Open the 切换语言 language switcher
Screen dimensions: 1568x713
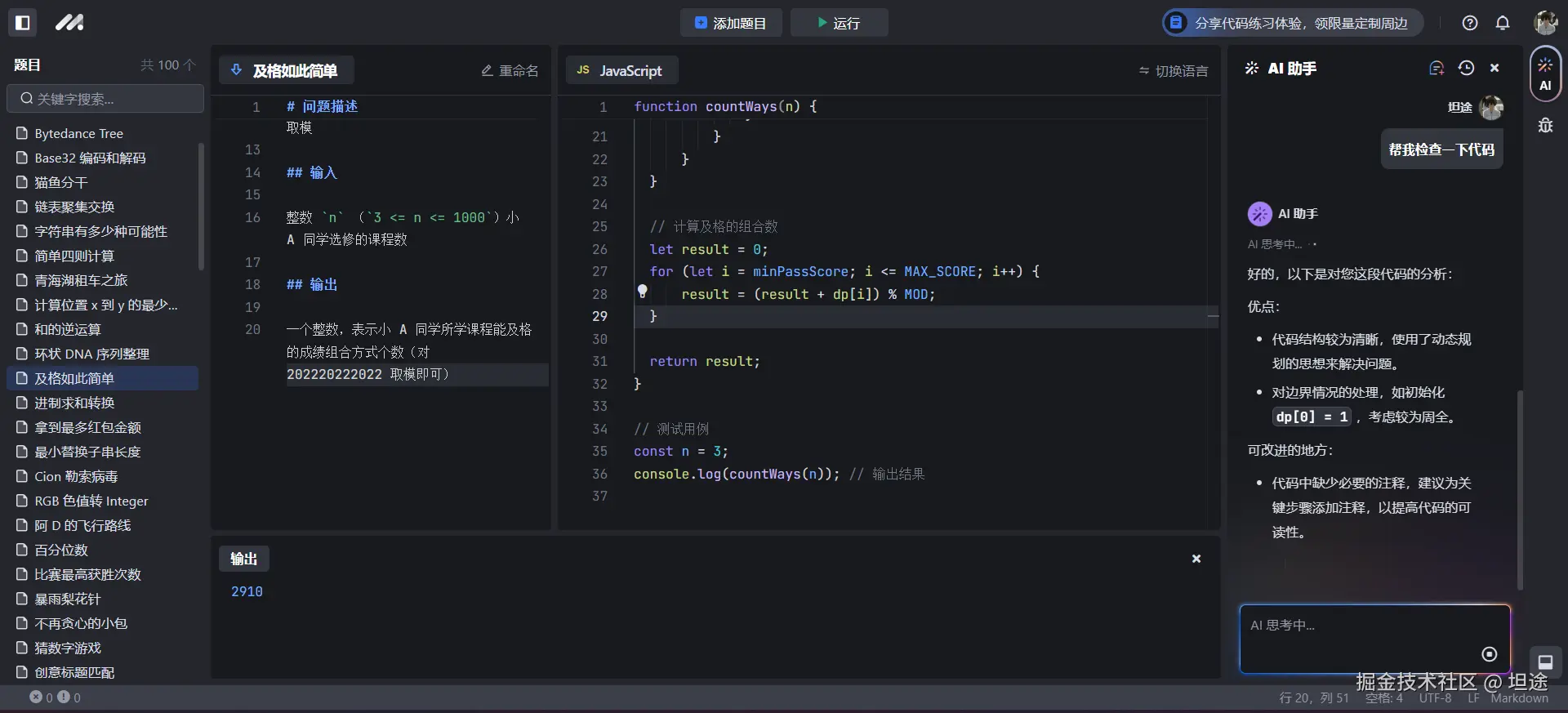(x=1174, y=71)
